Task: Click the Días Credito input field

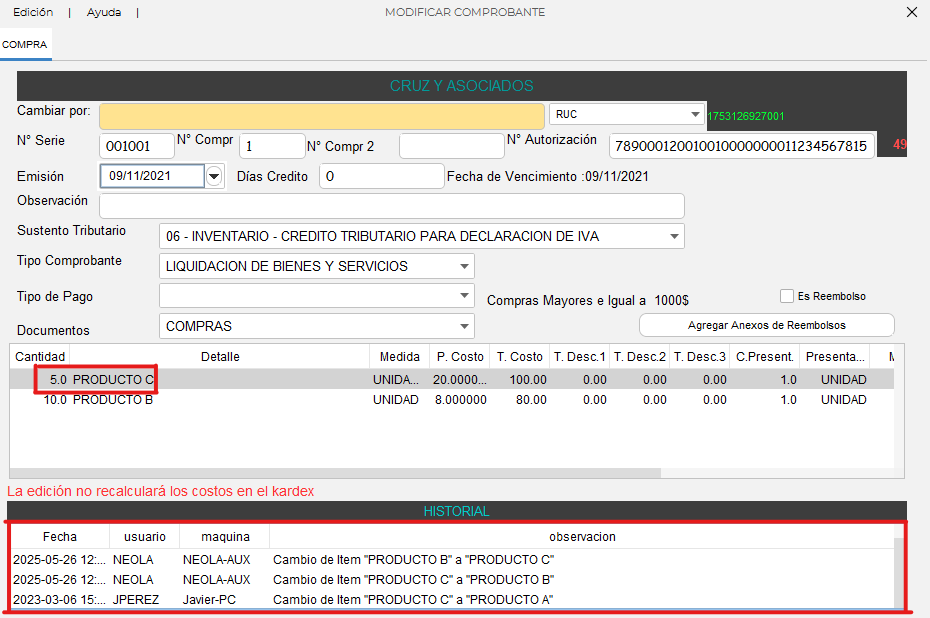Action: click(381, 177)
